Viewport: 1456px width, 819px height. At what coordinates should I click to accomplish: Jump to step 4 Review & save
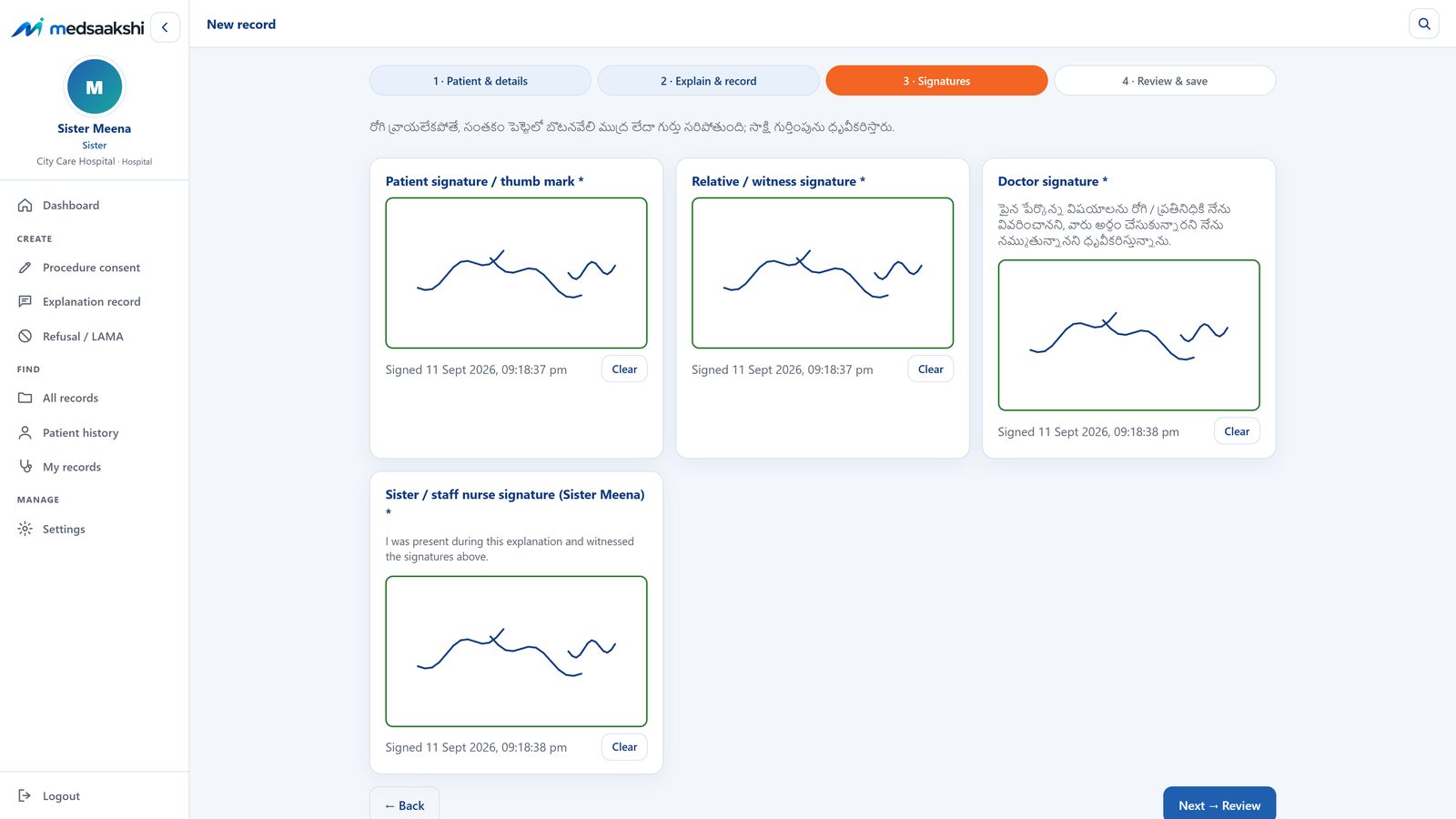pyautogui.click(x=1165, y=81)
